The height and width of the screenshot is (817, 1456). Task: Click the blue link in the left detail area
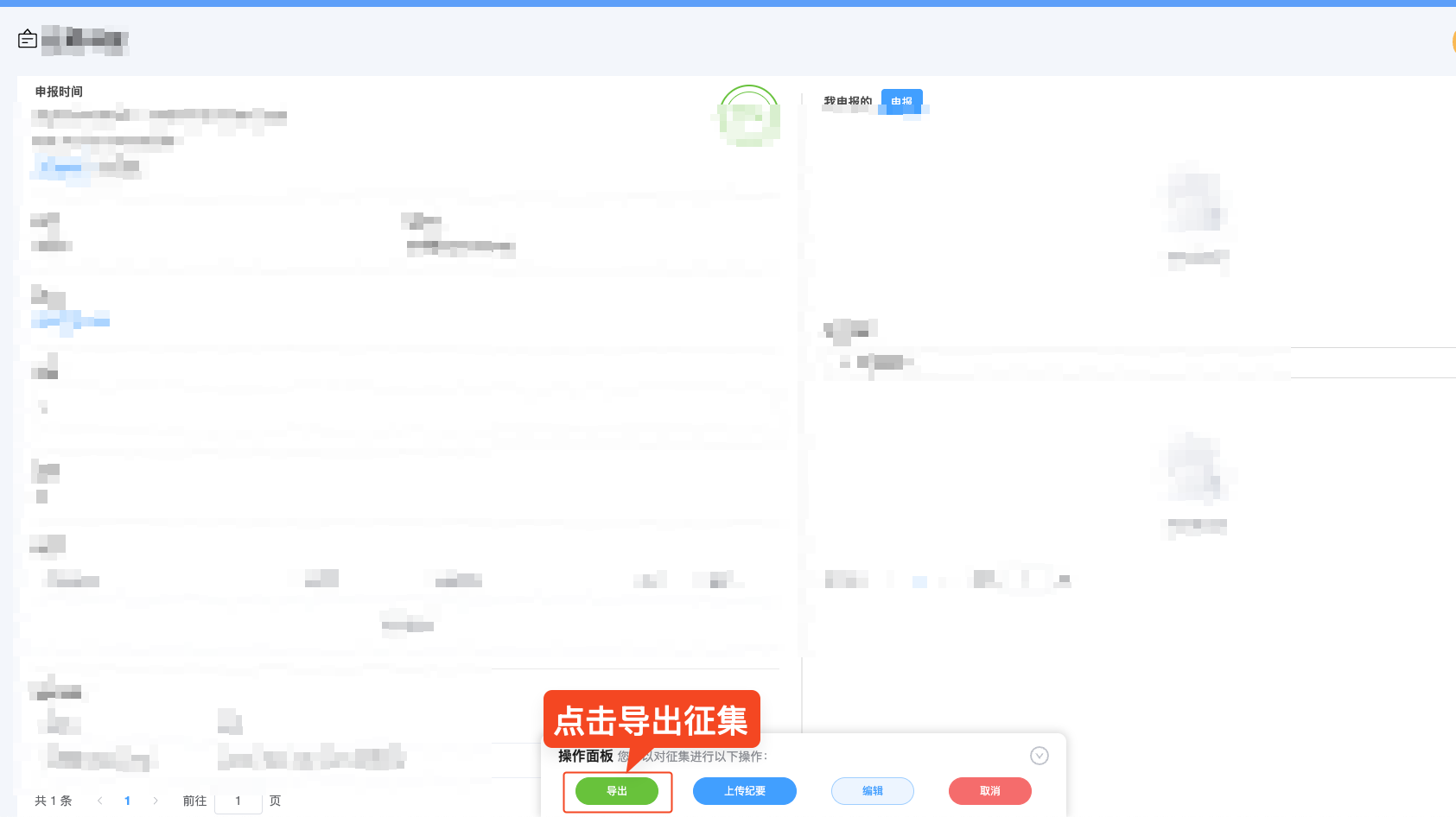pyautogui.click(x=71, y=320)
